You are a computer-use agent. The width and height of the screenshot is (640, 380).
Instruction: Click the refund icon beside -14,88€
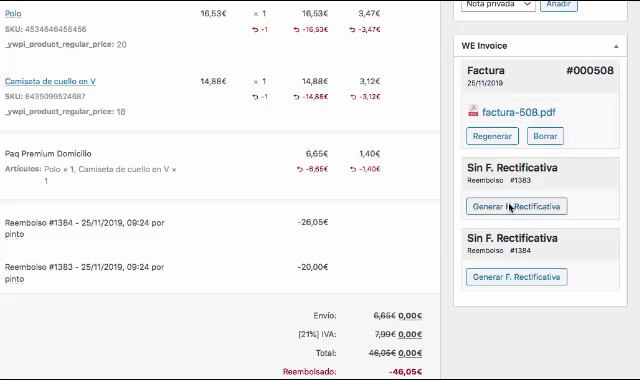(296, 97)
